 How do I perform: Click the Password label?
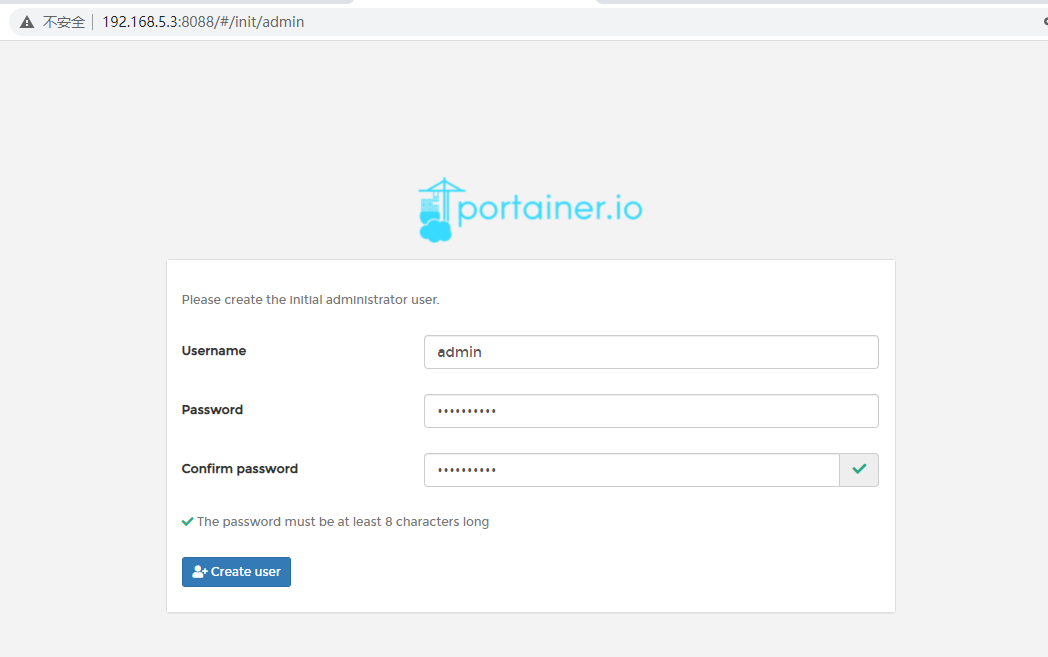point(212,410)
